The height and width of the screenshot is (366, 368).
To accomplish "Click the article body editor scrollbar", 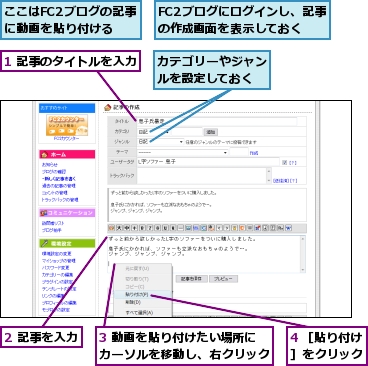I will click(x=303, y=254).
